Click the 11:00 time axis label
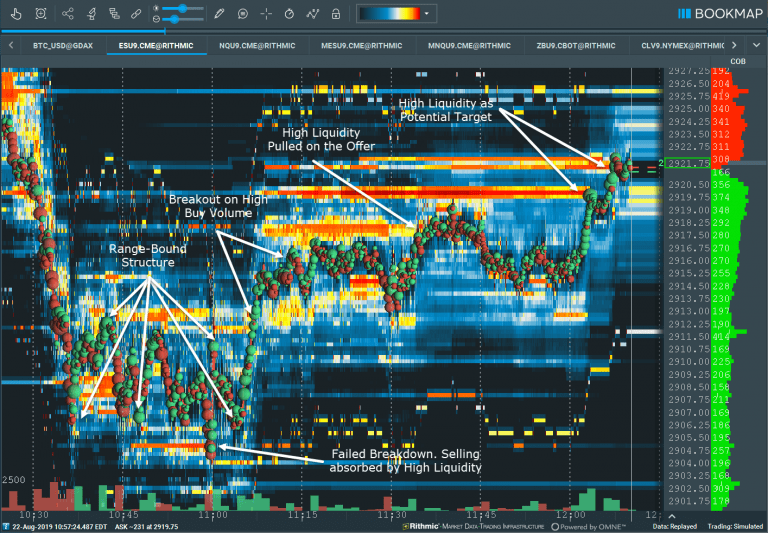Viewport: 768px width, 533px height. (x=213, y=515)
